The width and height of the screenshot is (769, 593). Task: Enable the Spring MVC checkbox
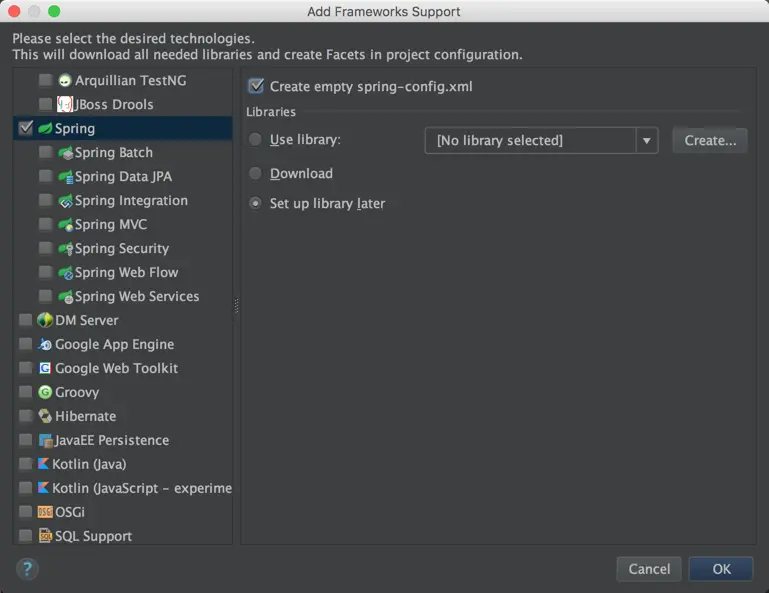point(45,224)
